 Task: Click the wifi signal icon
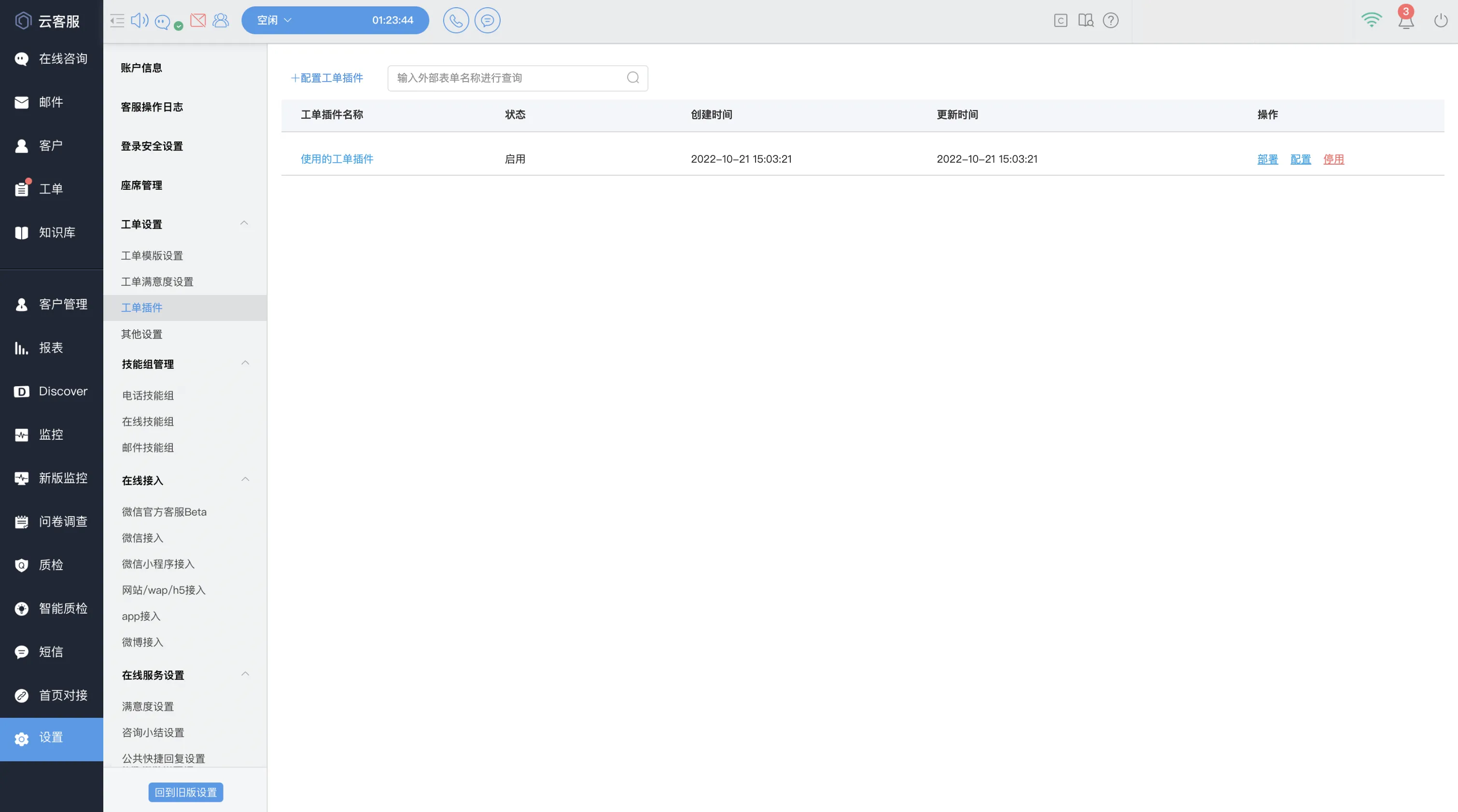click(1372, 20)
